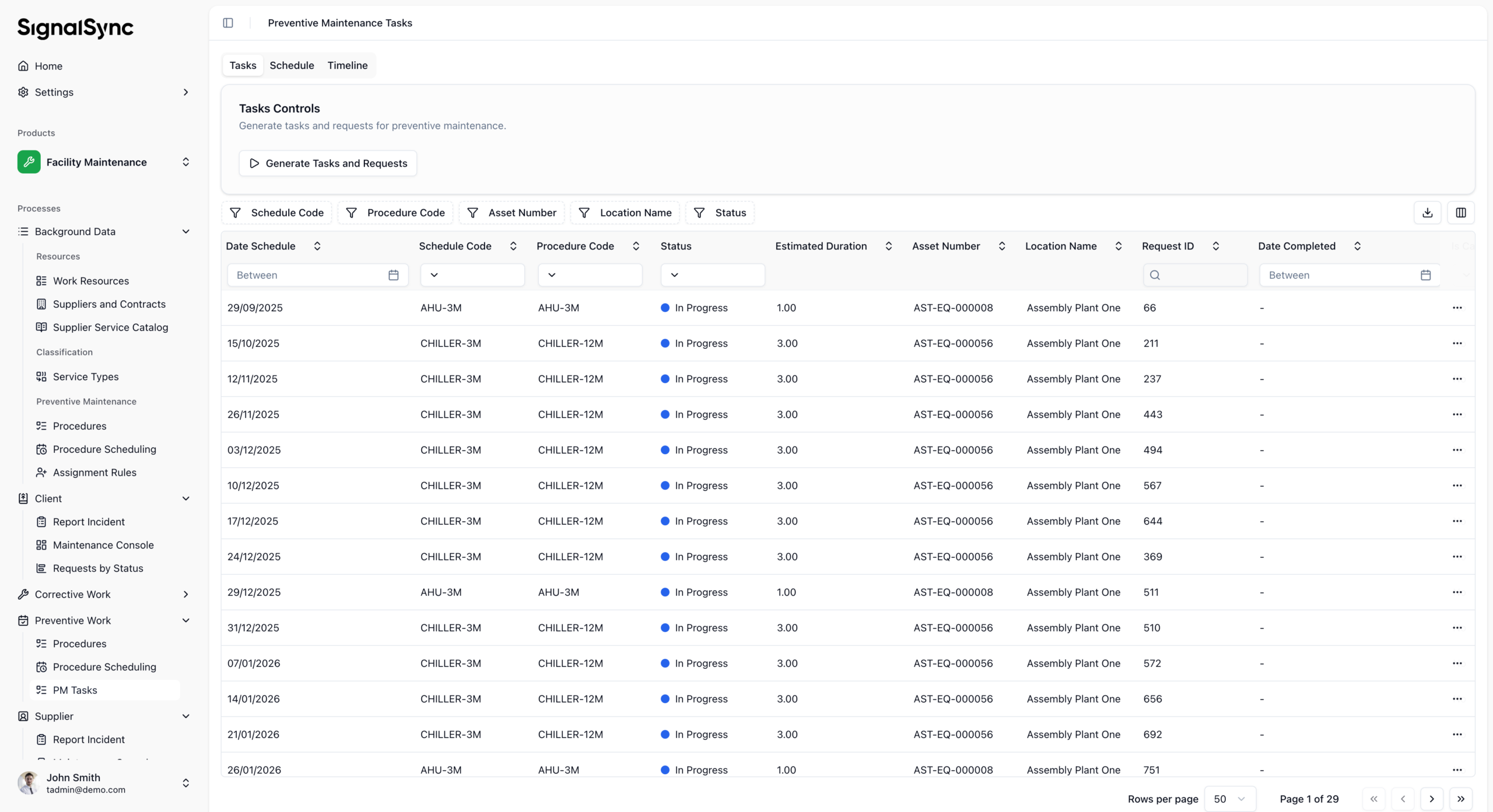1493x812 pixels.
Task: Go to last page arrow
Action: tap(1460, 799)
